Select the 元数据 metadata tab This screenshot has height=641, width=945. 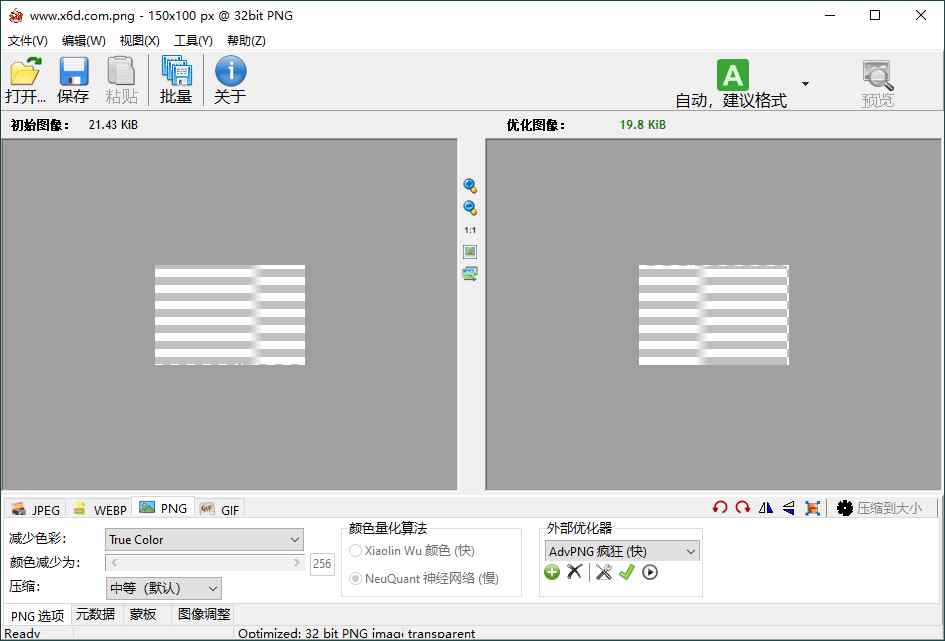pos(95,614)
